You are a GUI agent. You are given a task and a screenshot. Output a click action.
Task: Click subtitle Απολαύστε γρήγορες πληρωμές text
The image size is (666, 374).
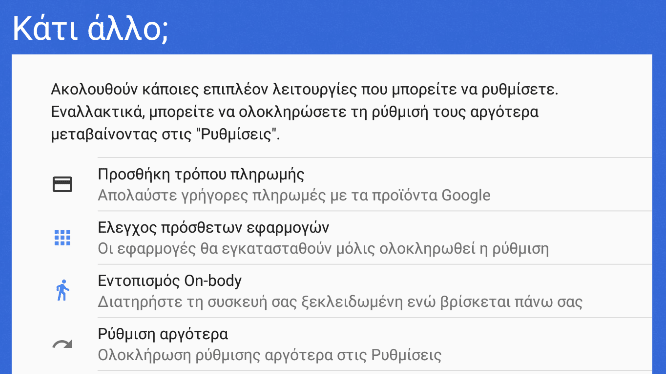click(294, 195)
